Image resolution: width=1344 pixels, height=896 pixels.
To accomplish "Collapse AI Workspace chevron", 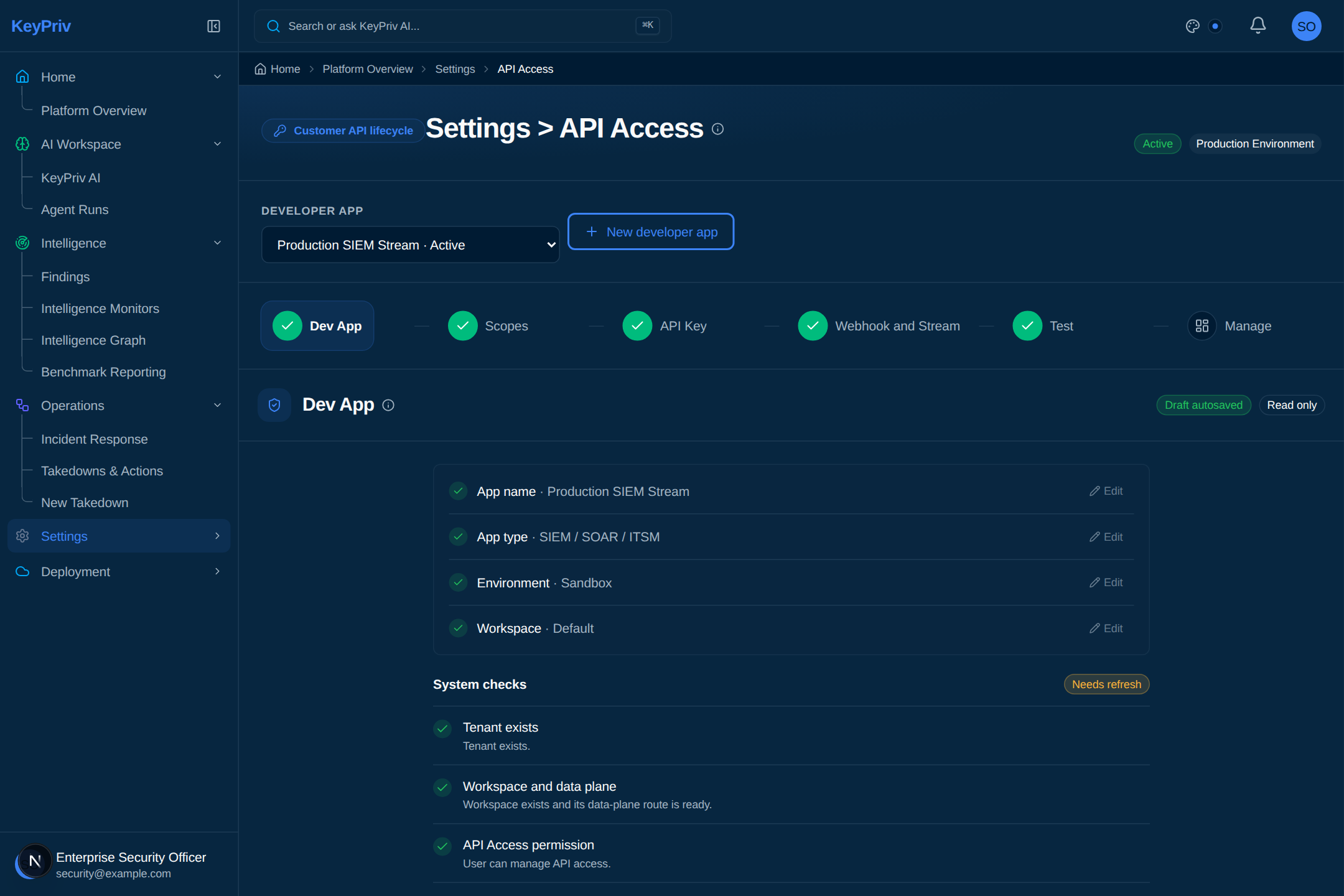I will [x=217, y=144].
